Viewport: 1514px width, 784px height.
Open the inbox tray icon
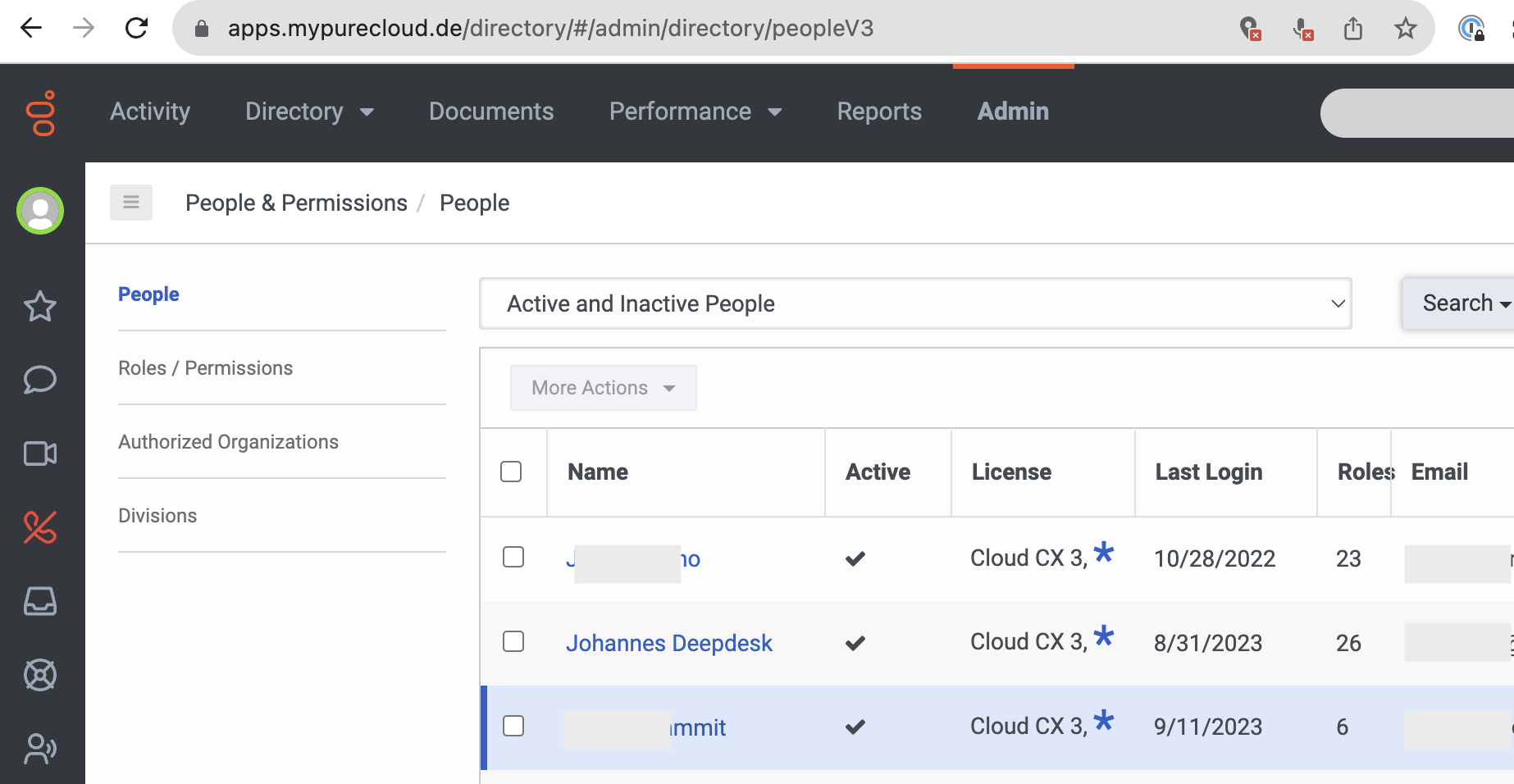pos(40,601)
